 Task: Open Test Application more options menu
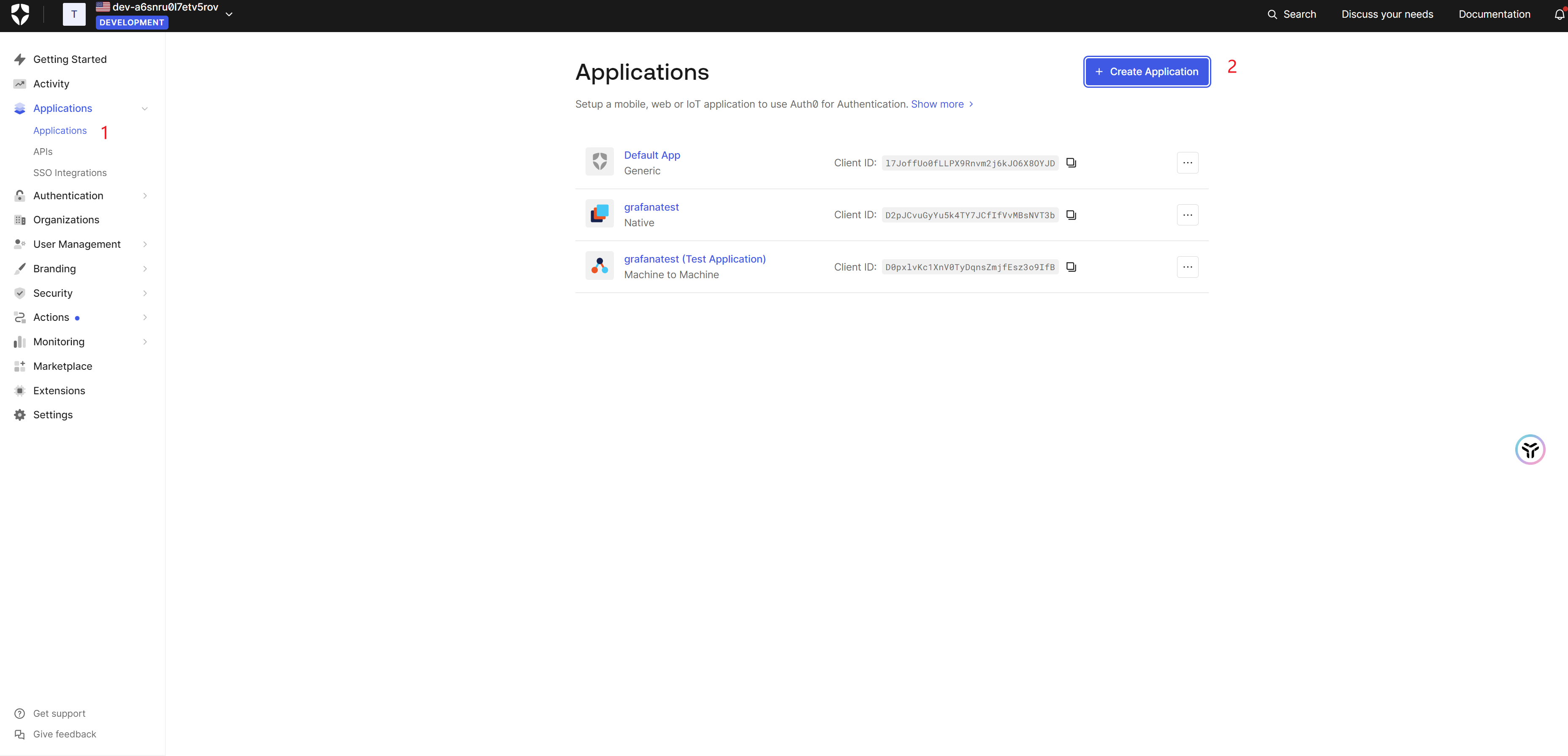[1187, 267]
